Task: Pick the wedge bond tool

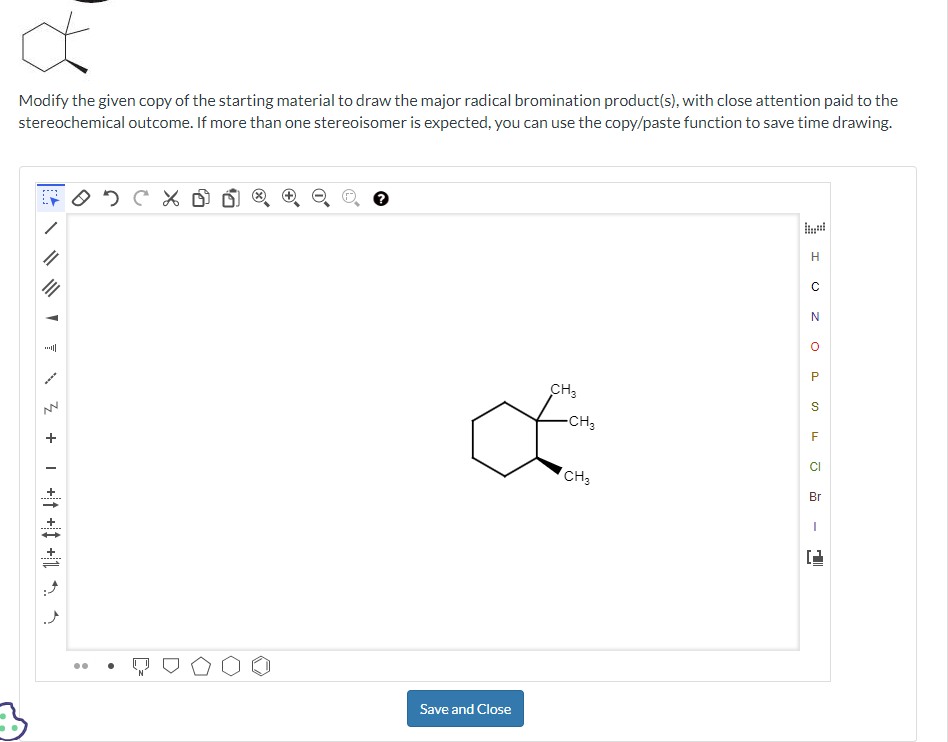Action: (51, 318)
